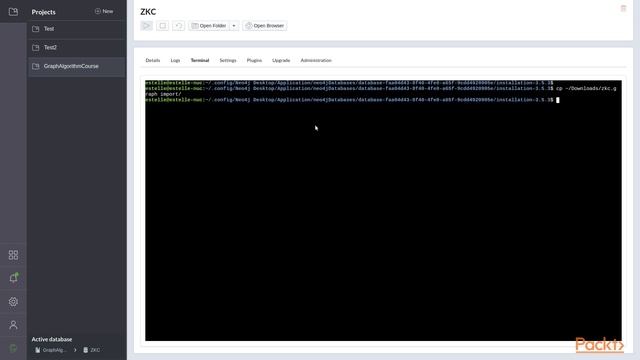The width and height of the screenshot is (640, 360).
Task: Click the Open Browser button
Action: [x=265, y=26]
